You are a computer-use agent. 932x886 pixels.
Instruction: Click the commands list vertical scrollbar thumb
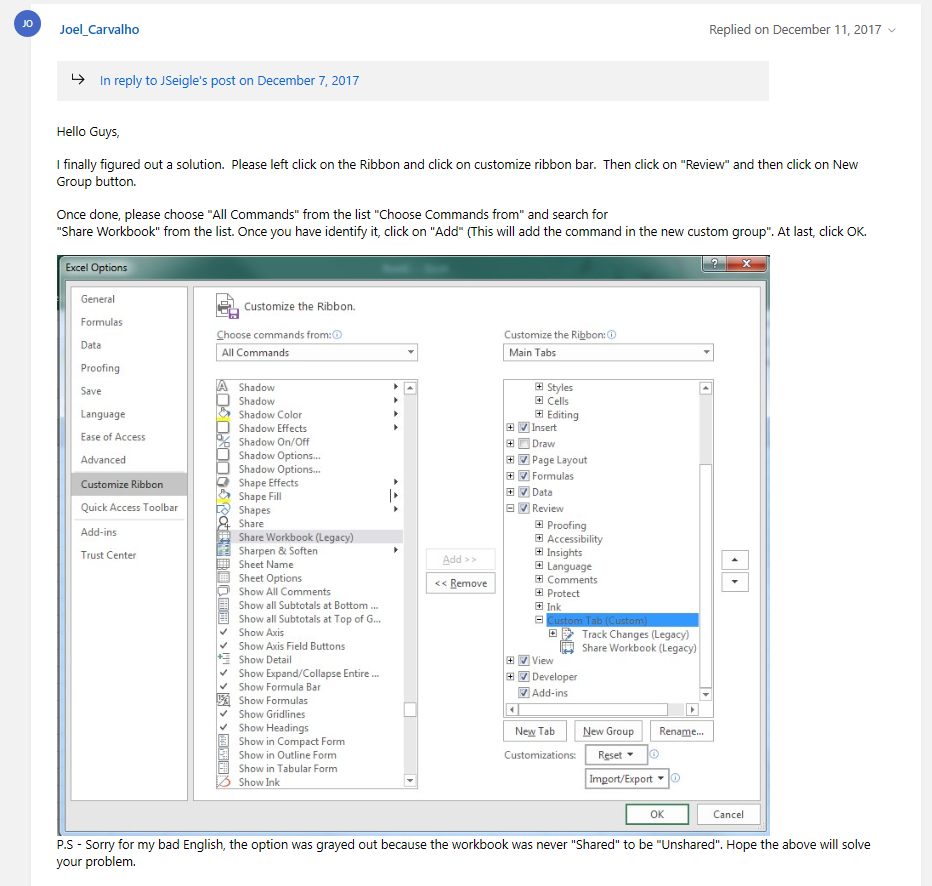[x=410, y=710]
